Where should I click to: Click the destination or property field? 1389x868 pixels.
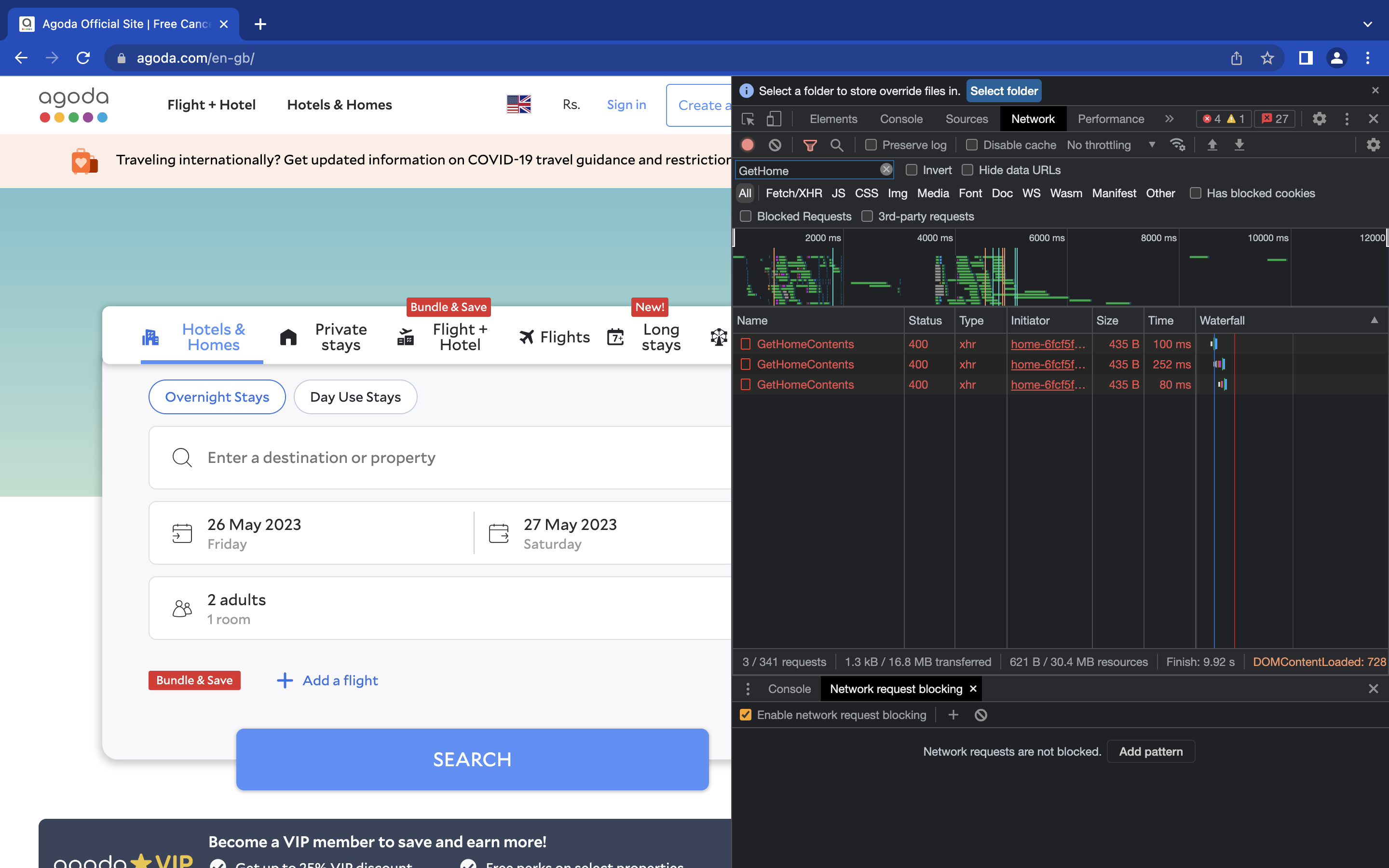click(x=440, y=458)
